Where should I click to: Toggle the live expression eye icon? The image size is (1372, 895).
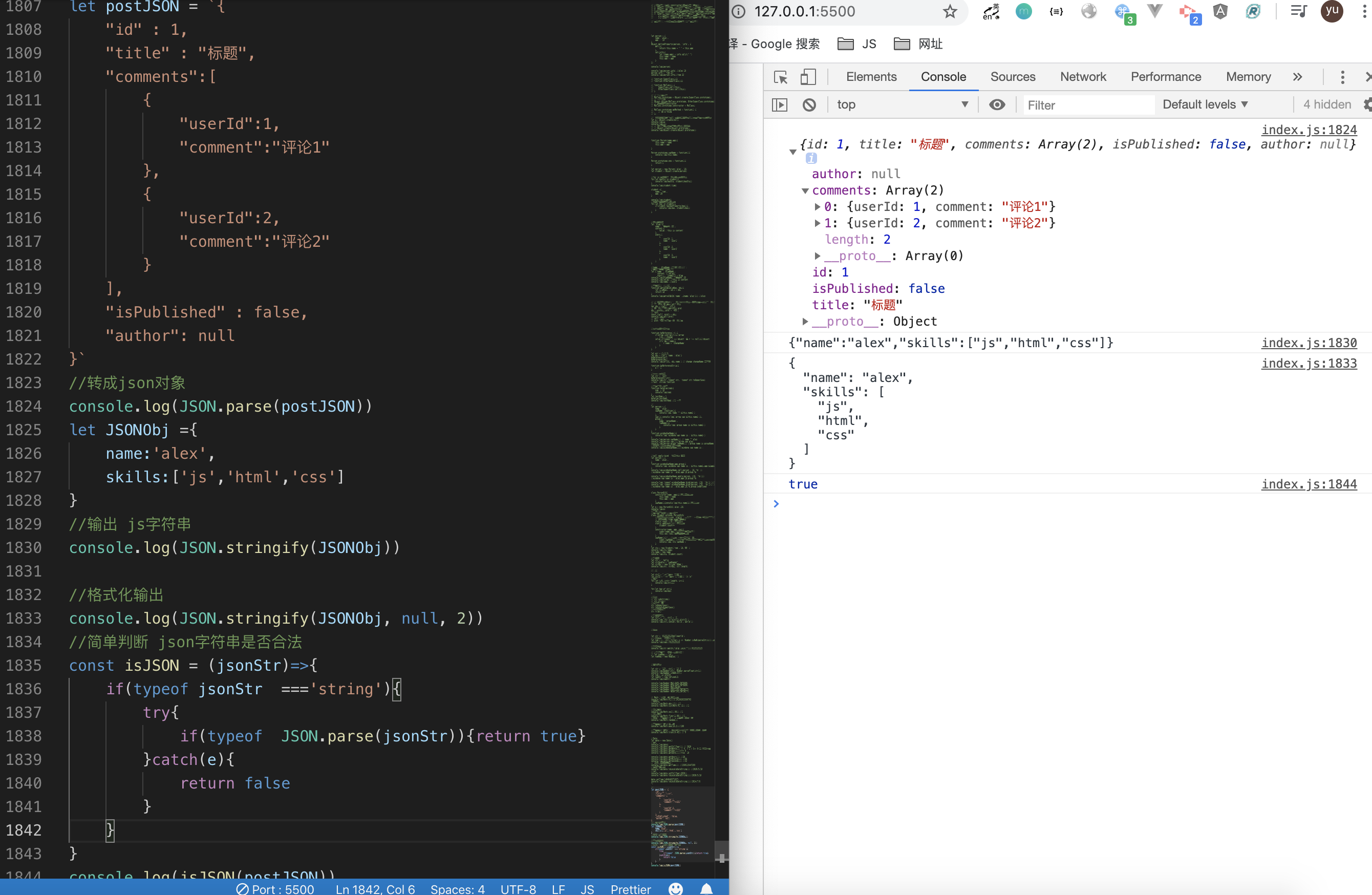click(x=997, y=105)
